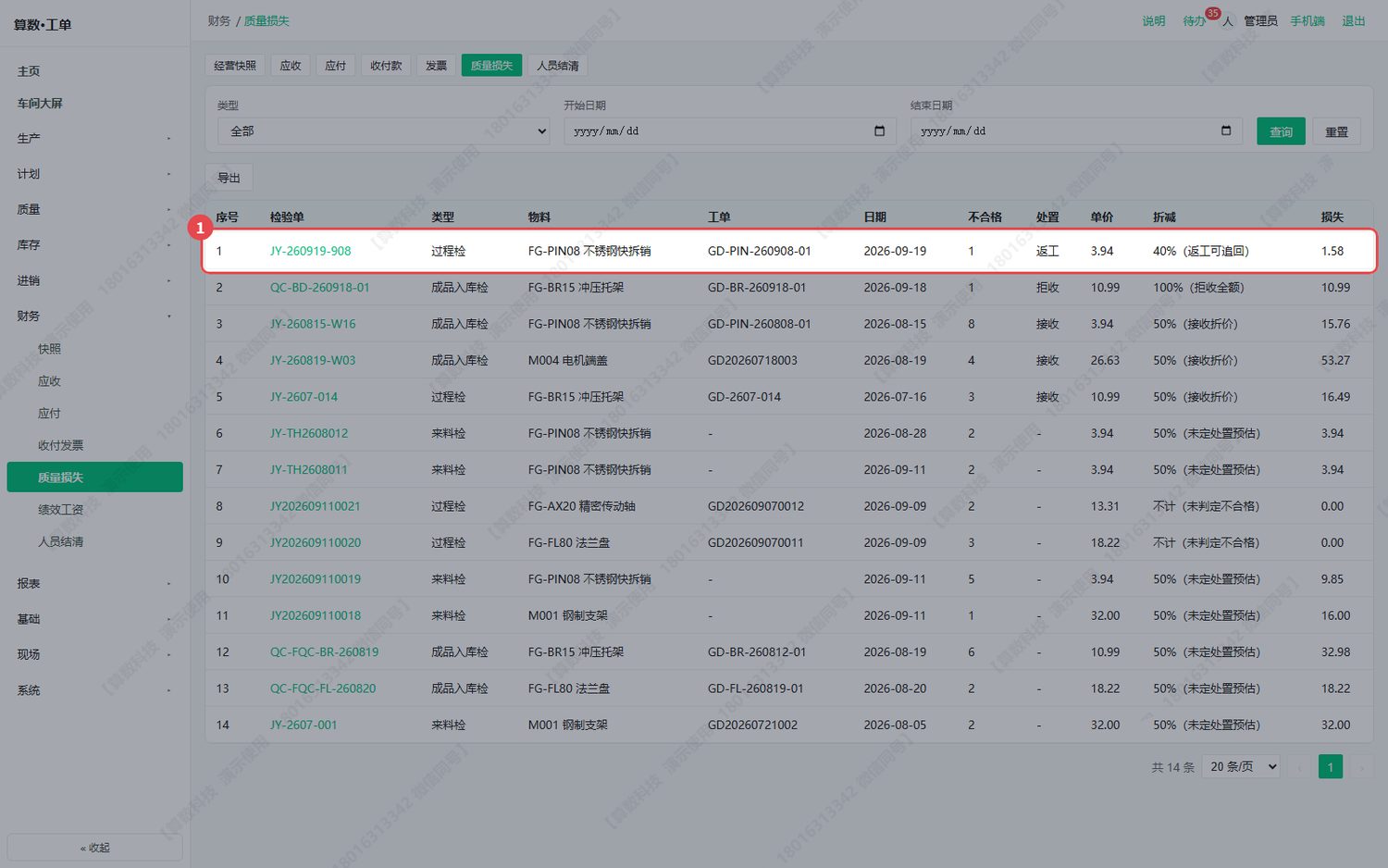
Task: Open the 手机端 link
Action: 1307,21
